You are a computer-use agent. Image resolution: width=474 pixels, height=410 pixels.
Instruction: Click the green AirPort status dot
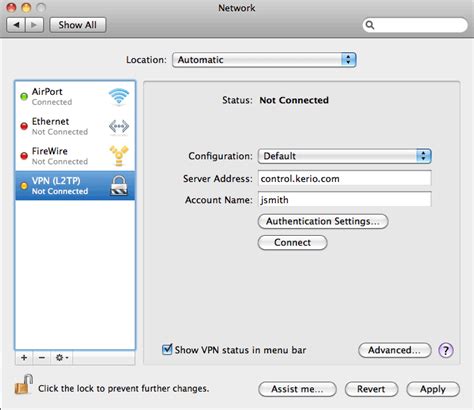pyautogui.click(x=24, y=97)
